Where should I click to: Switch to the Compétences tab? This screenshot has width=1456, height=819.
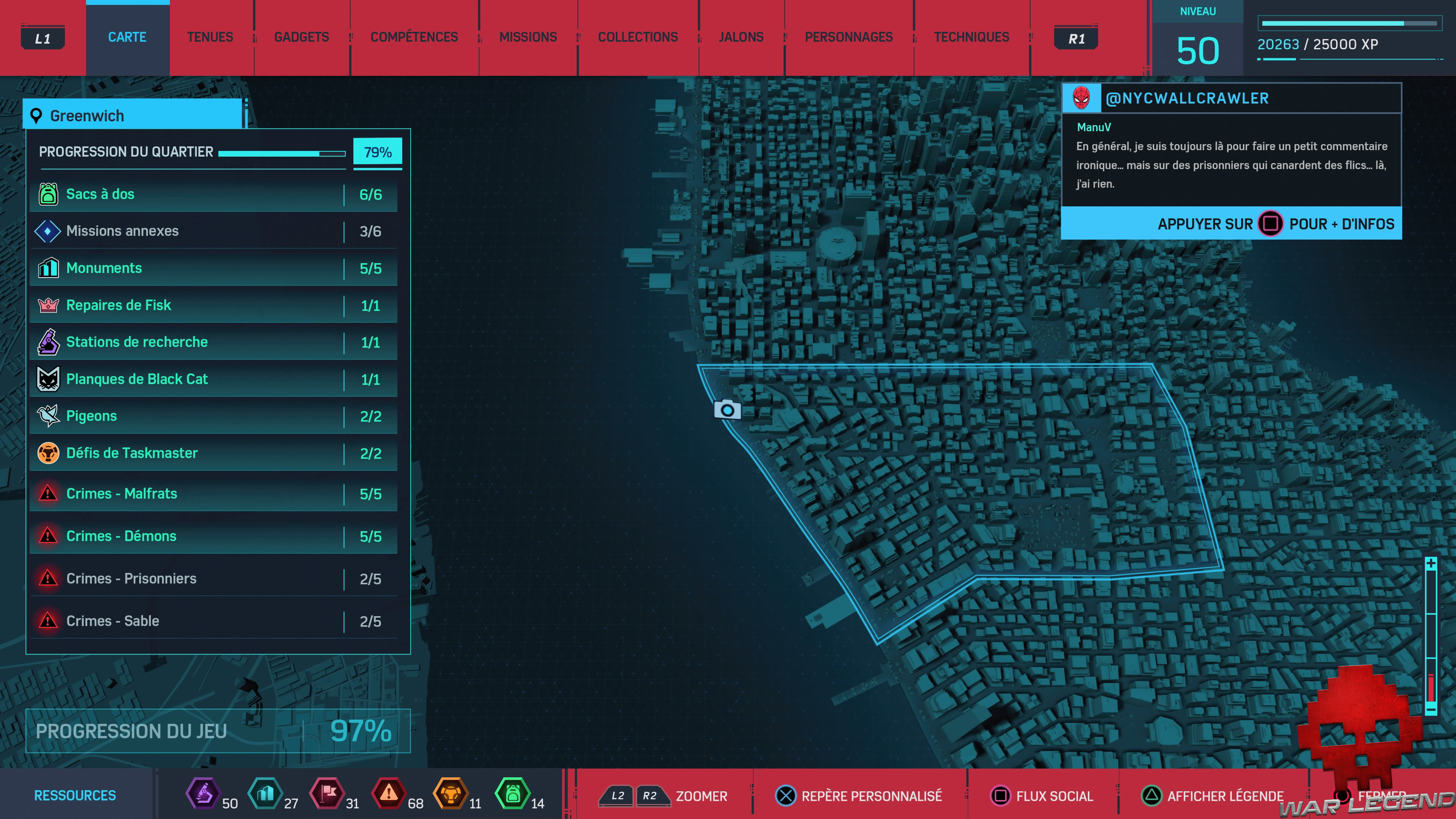(414, 37)
